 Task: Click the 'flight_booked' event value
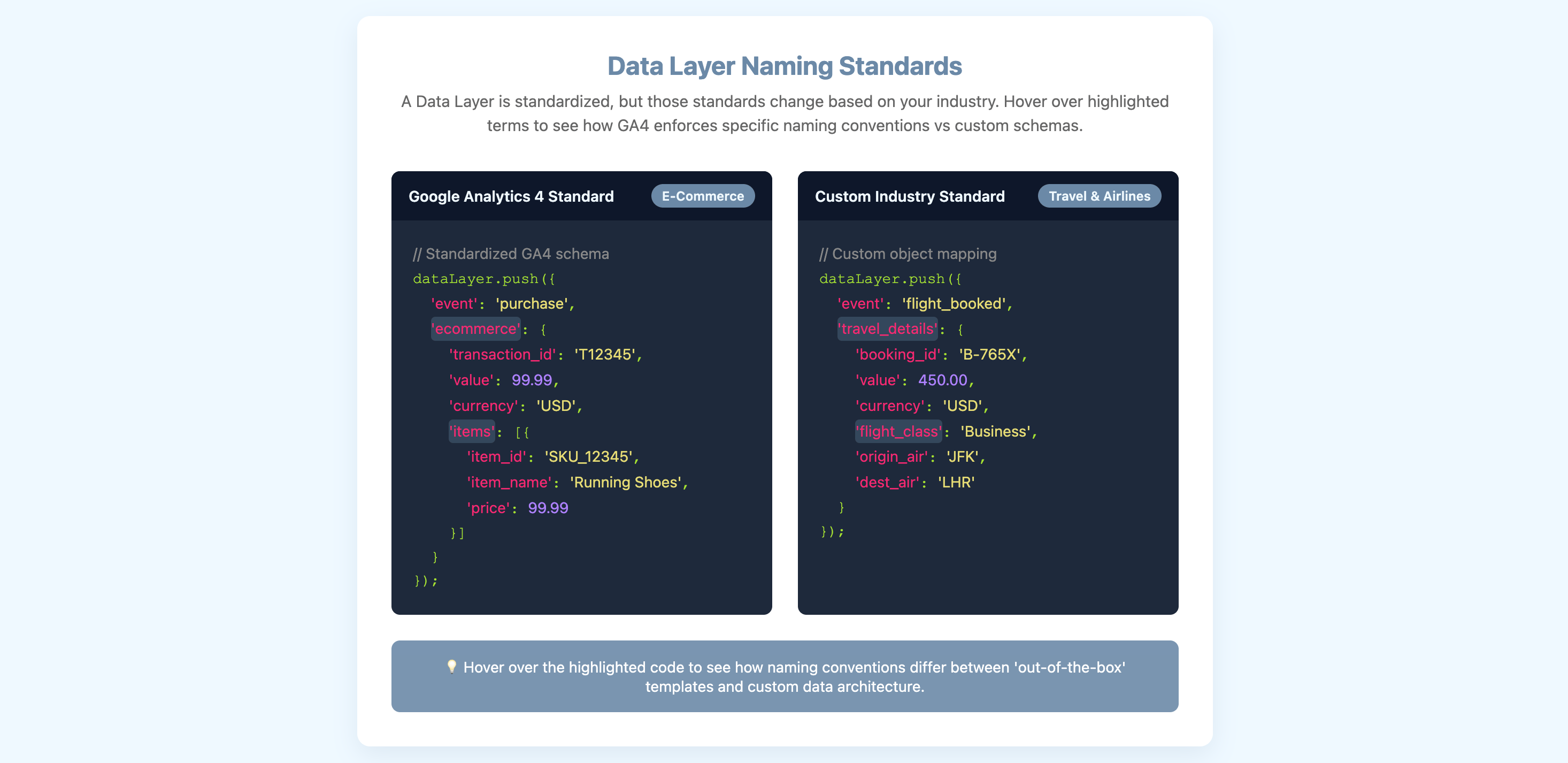(954, 303)
